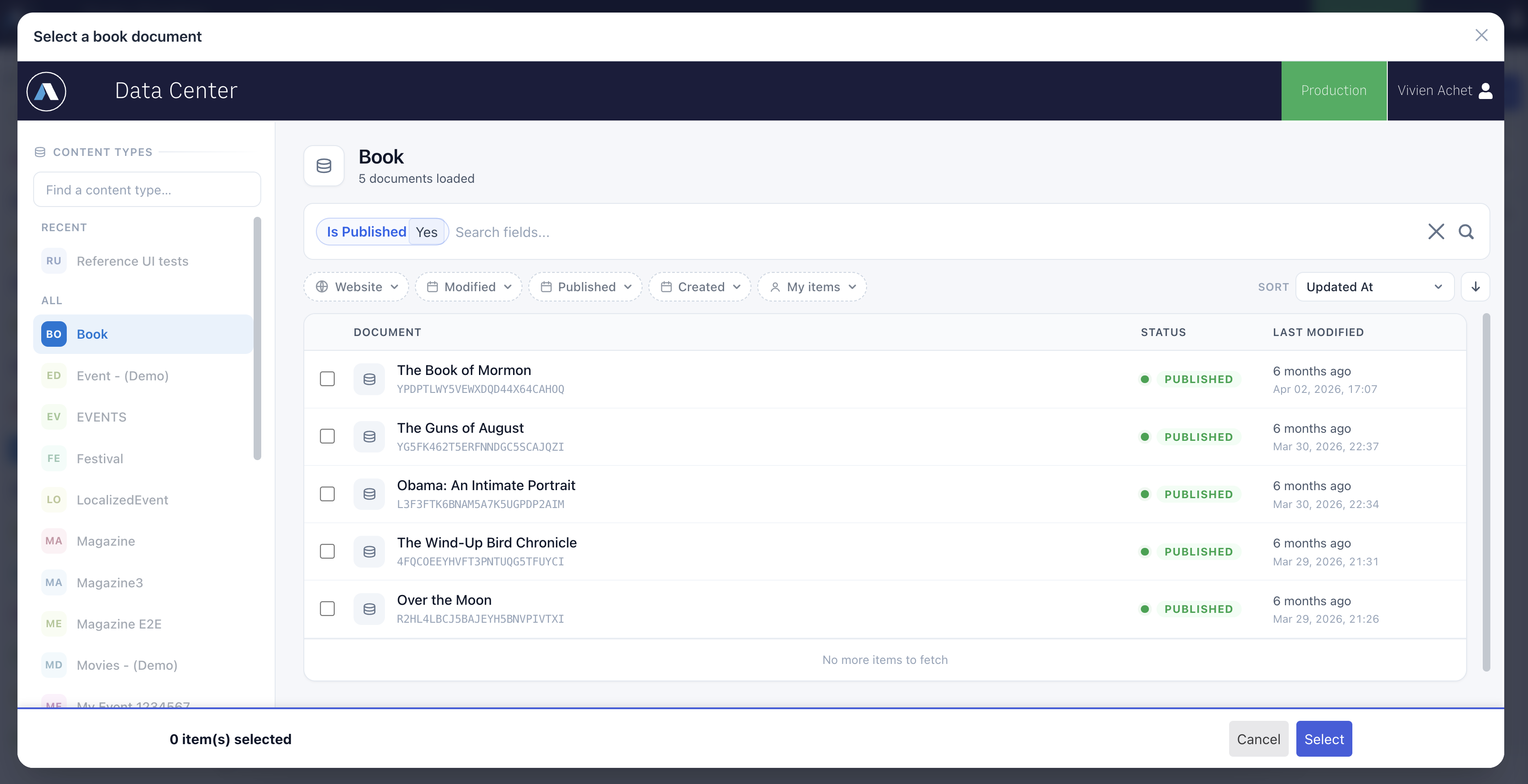Click the Obama: An Intimate Portrait title

pyautogui.click(x=486, y=486)
